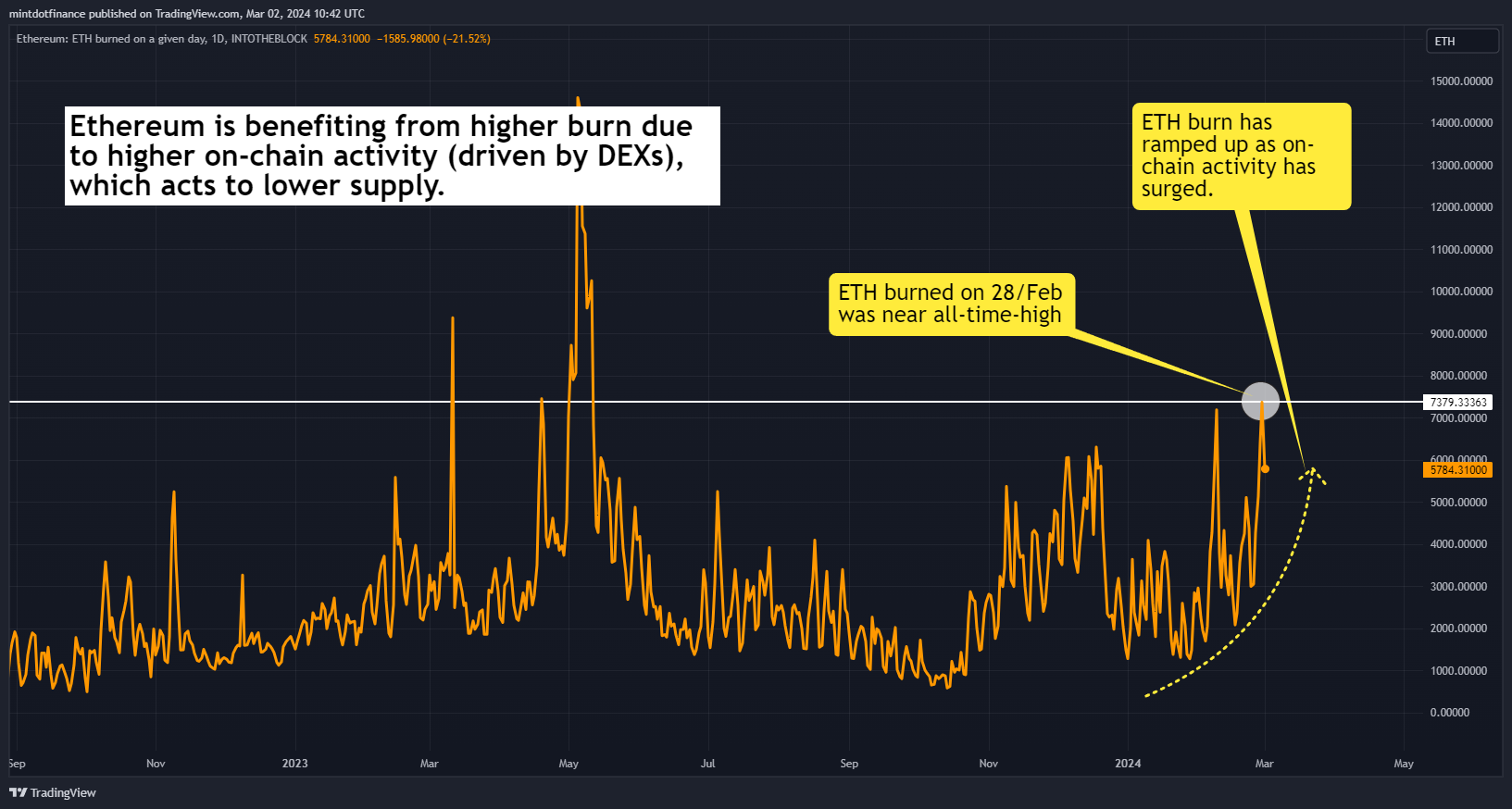Select the 7379.33363 horizontal line price label
This screenshot has width=1512, height=809.
coord(1458,402)
